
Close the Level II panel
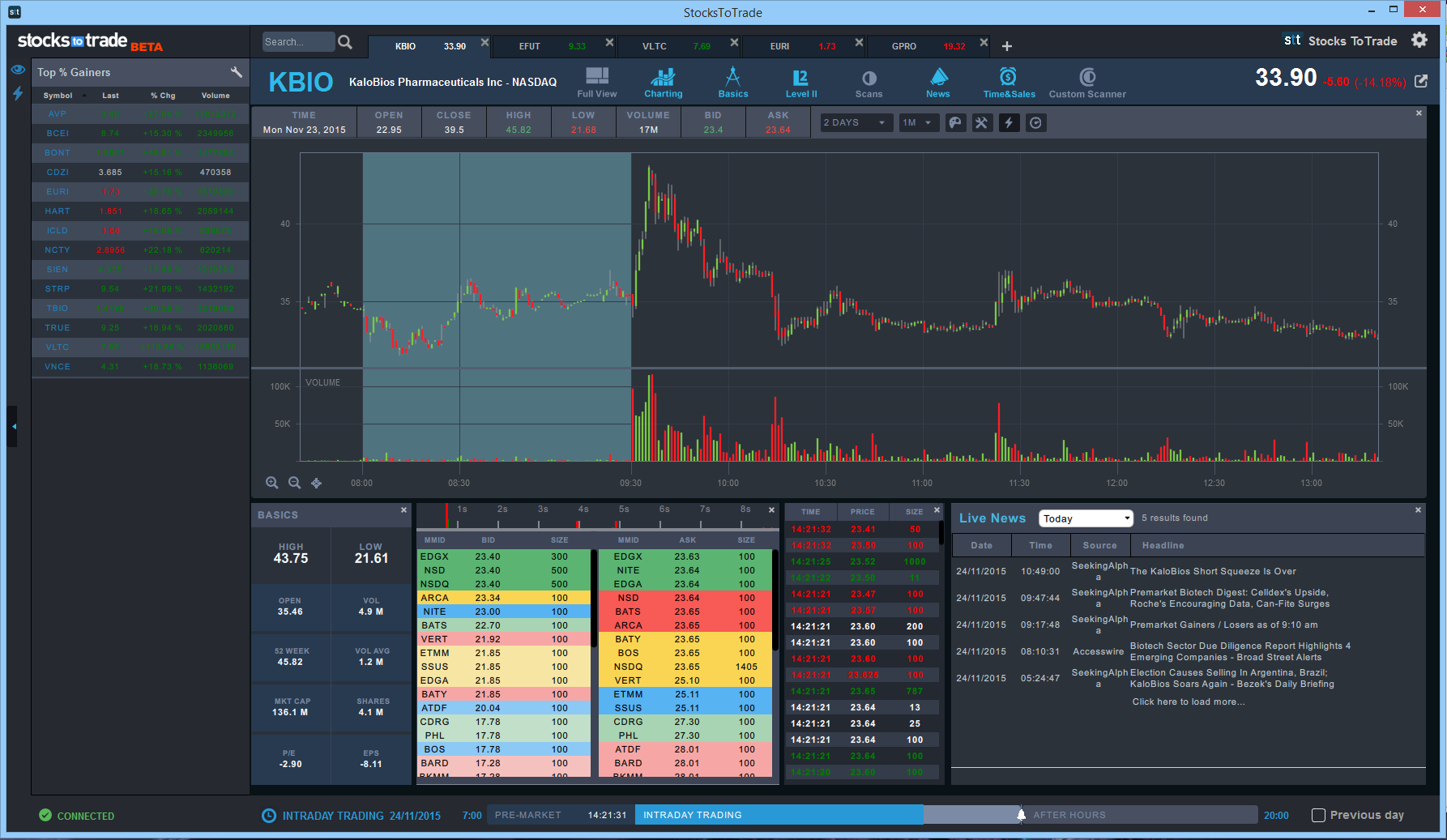[771, 510]
